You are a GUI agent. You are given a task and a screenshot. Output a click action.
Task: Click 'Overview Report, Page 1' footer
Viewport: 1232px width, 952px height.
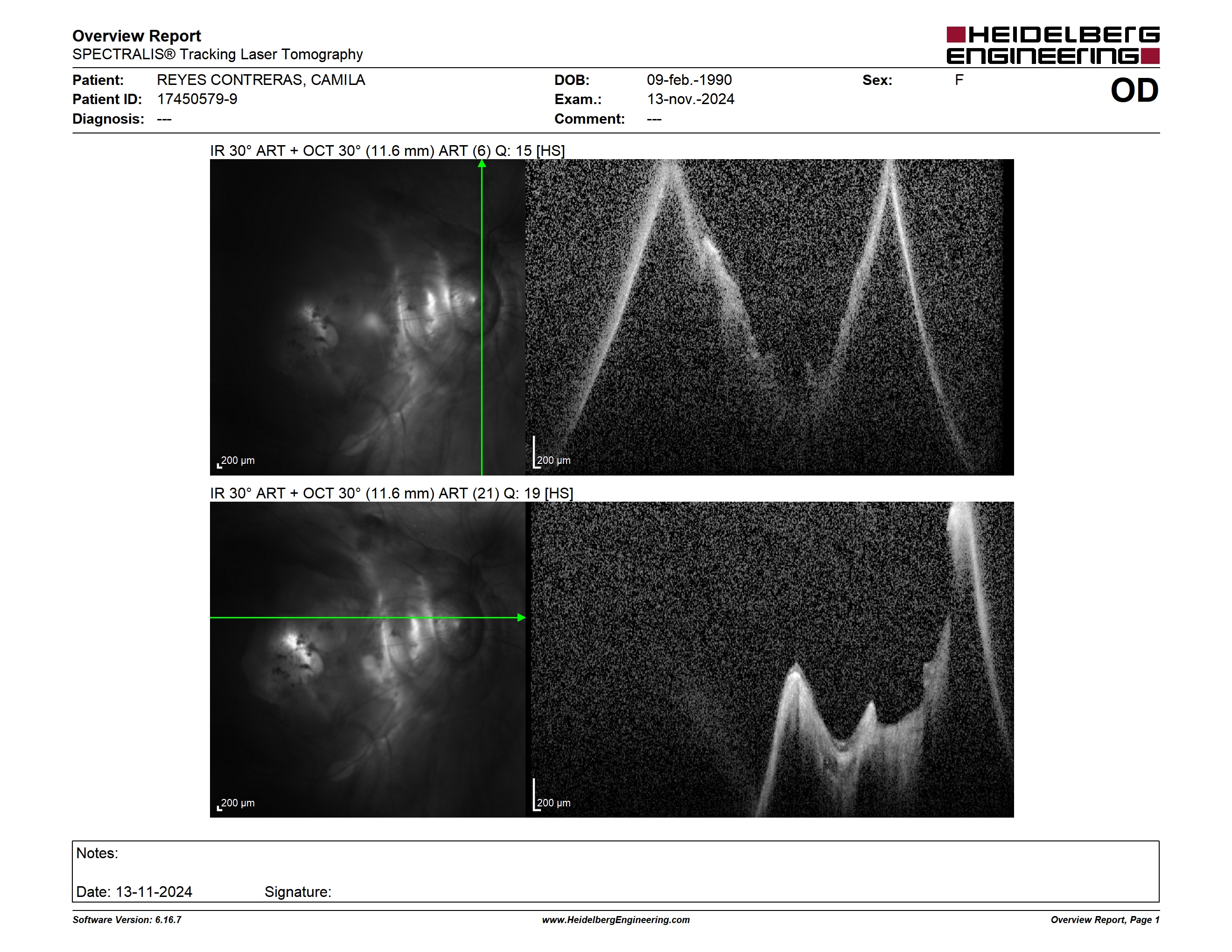coord(1105,920)
